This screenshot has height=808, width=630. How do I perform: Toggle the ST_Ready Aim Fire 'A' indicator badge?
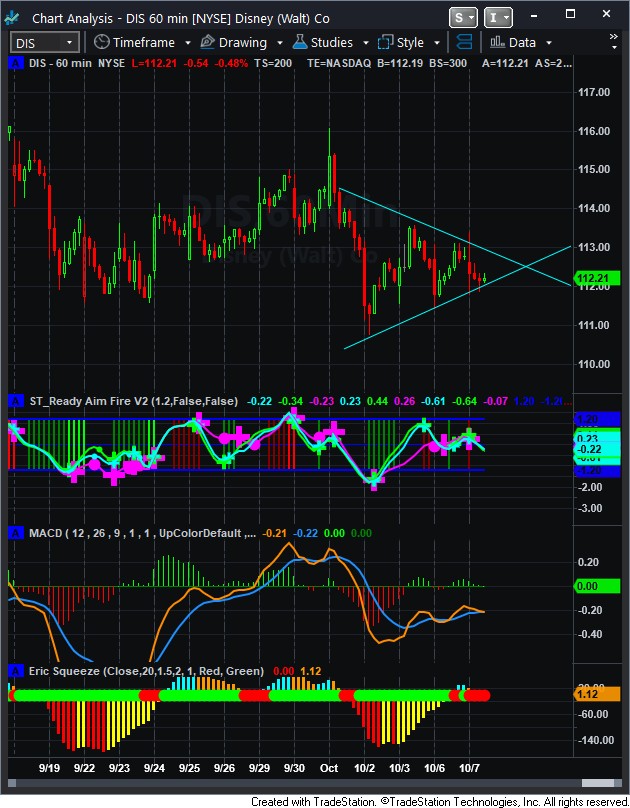15,401
